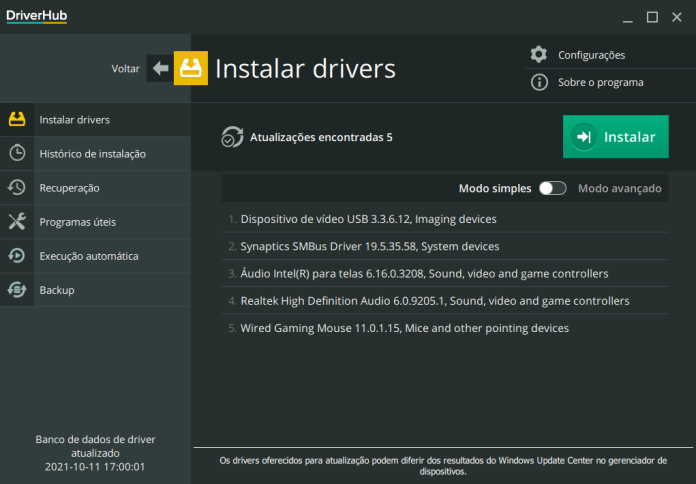Open the Backup menu item
The width and height of the screenshot is (696, 484).
click(x=95, y=290)
